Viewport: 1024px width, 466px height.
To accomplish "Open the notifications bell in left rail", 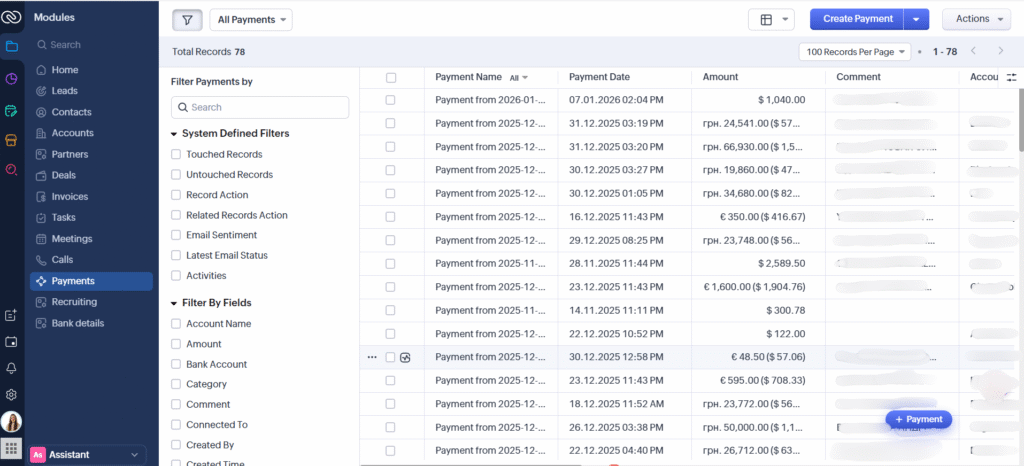I will click(x=11, y=368).
